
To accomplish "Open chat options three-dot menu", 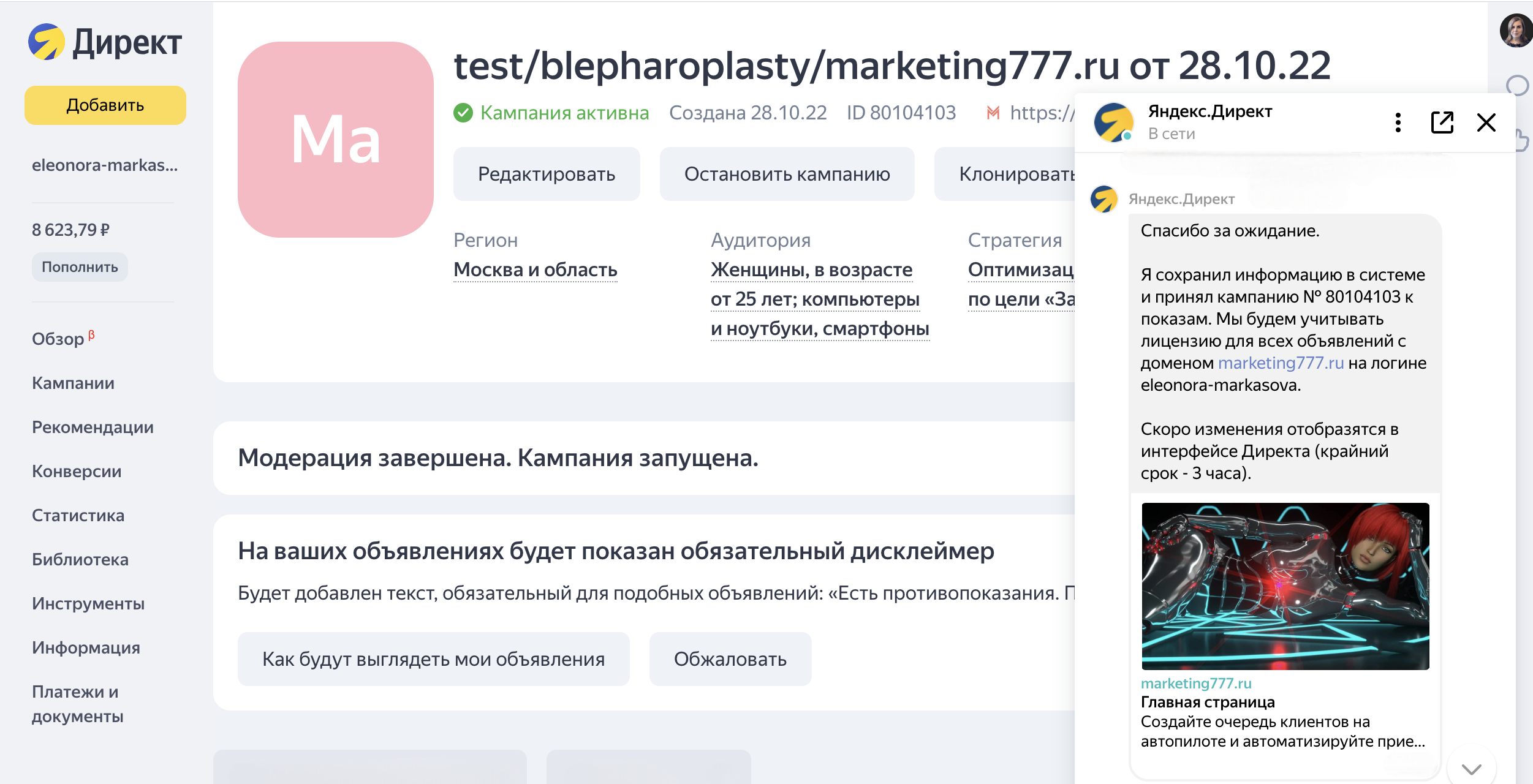I will click(x=1398, y=123).
